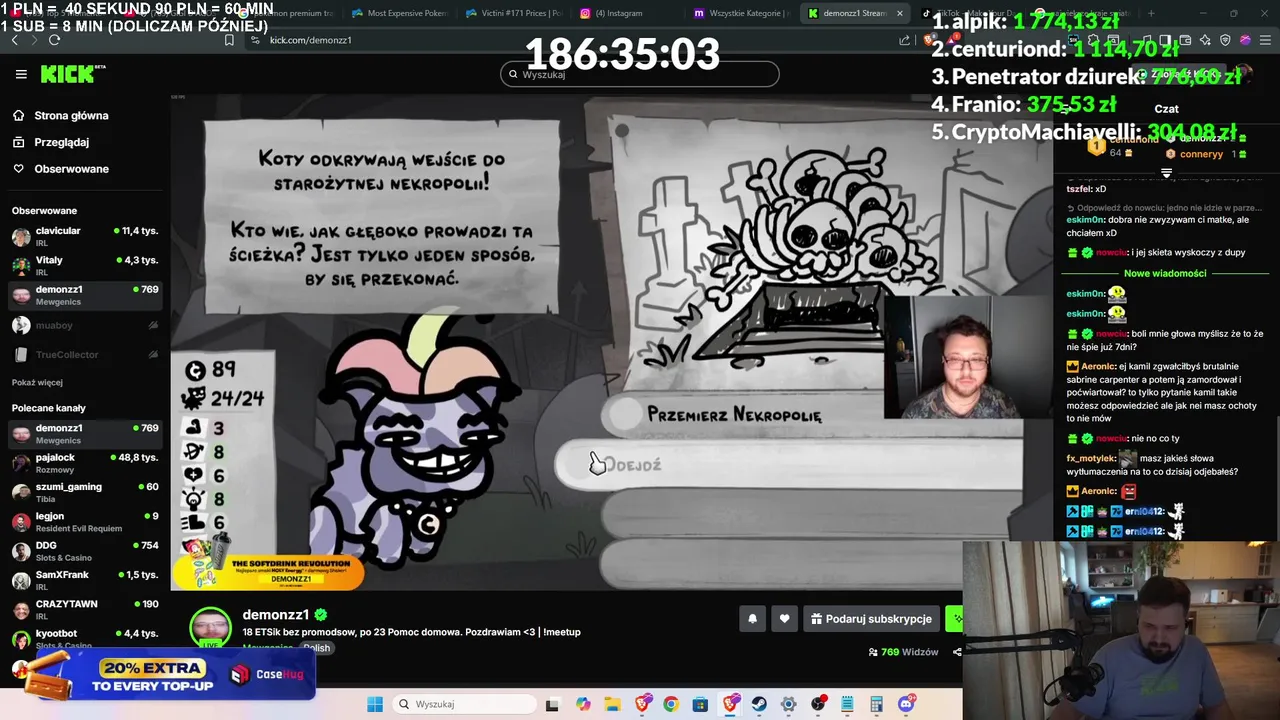Open Task View on the taskbar
This screenshot has height=720, width=1280.
tap(552, 704)
